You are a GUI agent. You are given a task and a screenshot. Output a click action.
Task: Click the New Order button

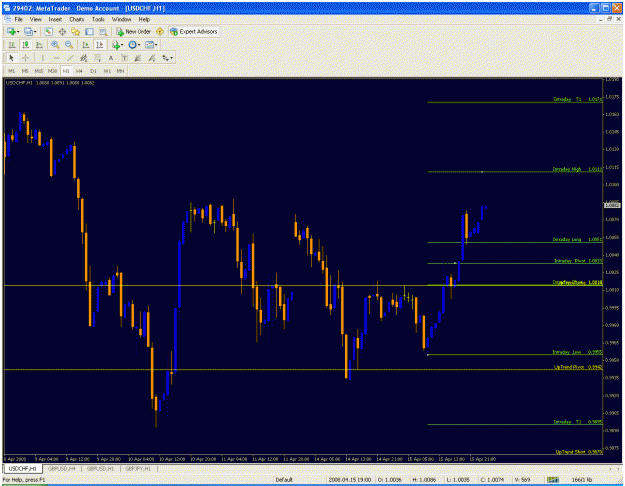click(x=134, y=31)
